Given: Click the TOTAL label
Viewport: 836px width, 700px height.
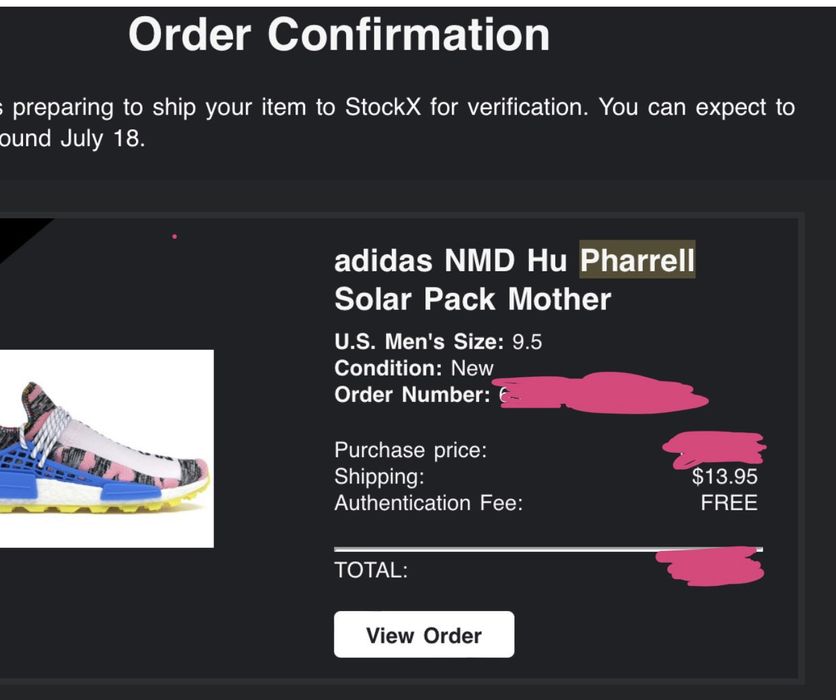Looking at the screenshot, I should click(371, 571).
